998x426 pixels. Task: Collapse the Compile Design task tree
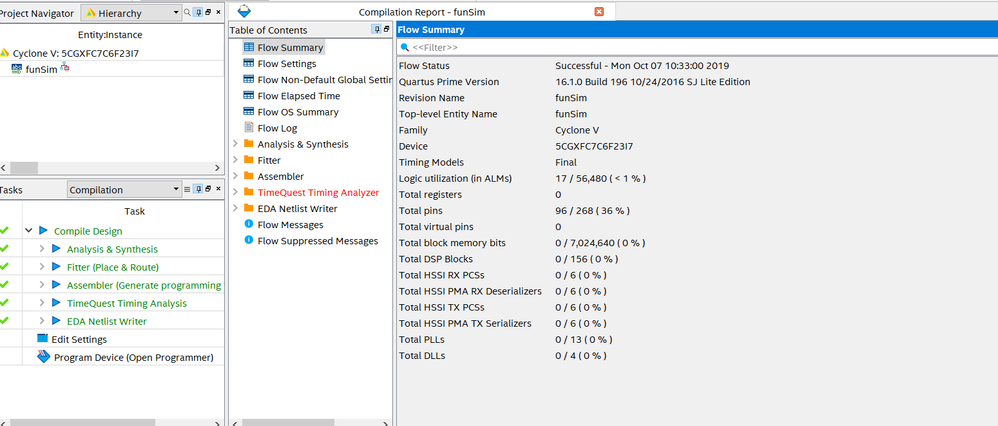point(29,231)
